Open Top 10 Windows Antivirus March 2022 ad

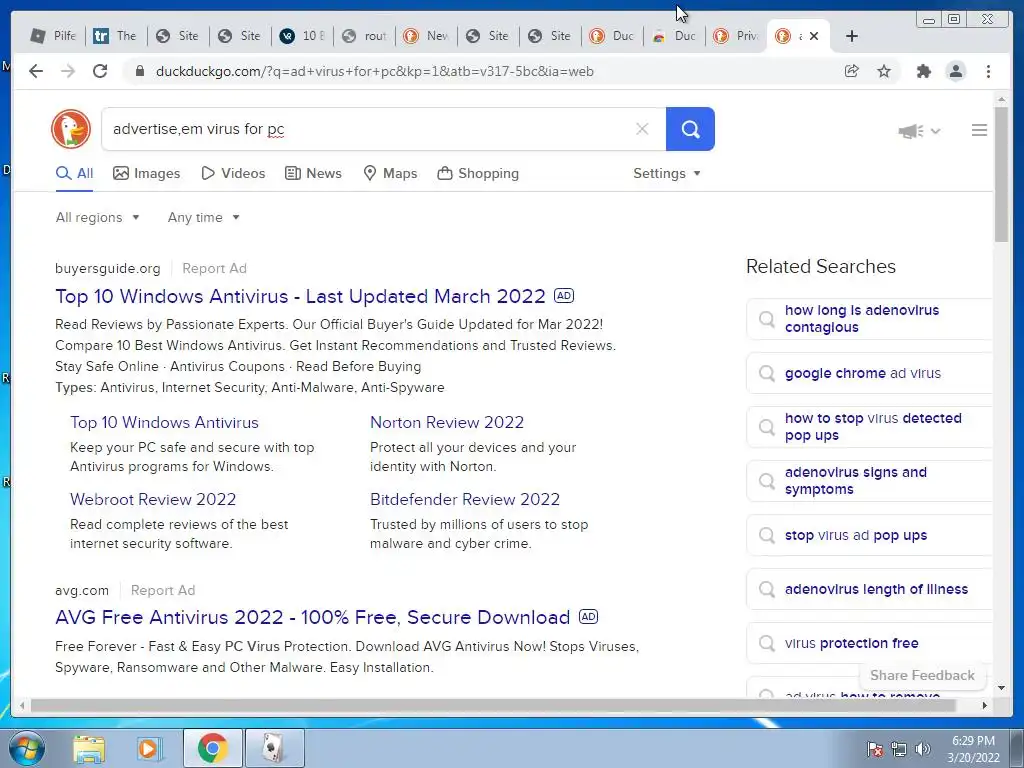pyautogui.click(x=300, y=296)
